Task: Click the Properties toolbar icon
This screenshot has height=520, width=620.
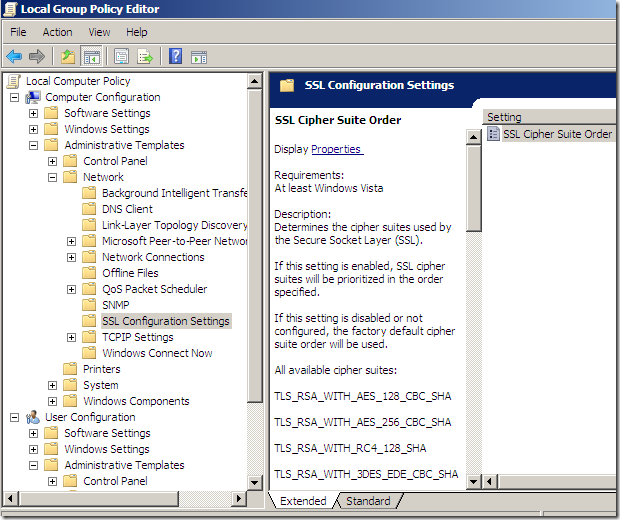Action: [x=121, y=57]
